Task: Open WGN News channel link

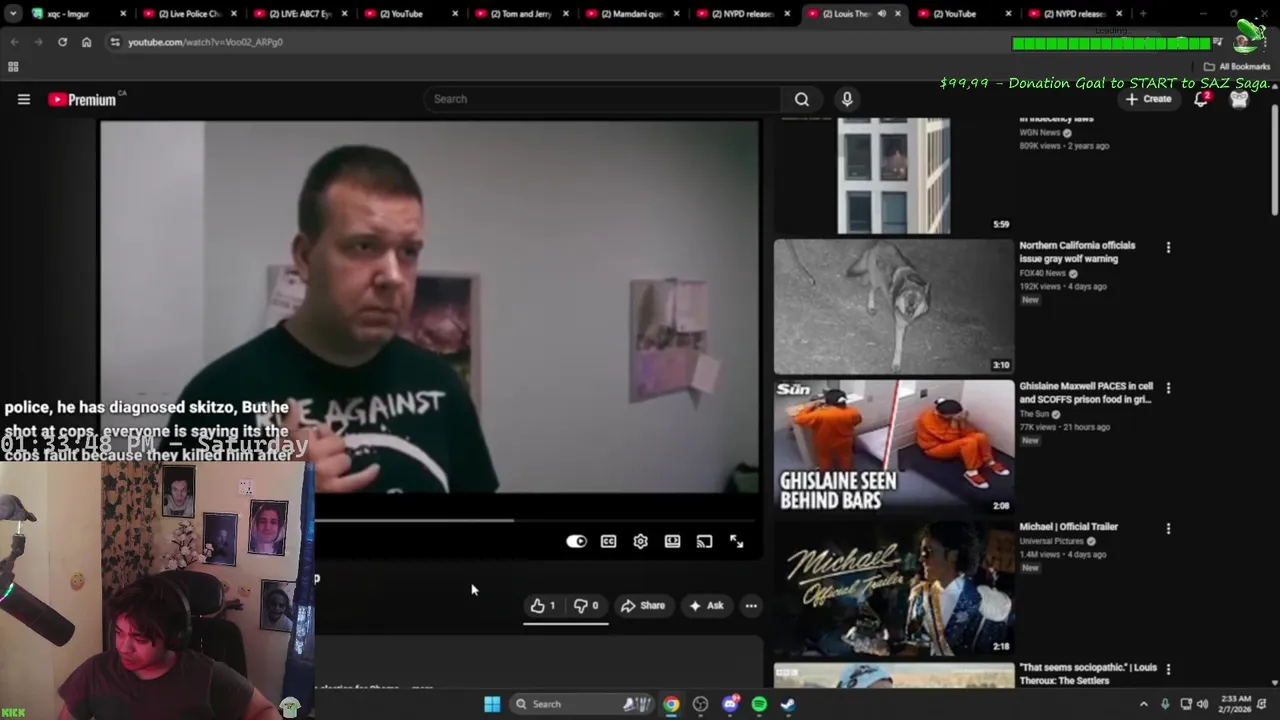Action: click(1040, 132)
